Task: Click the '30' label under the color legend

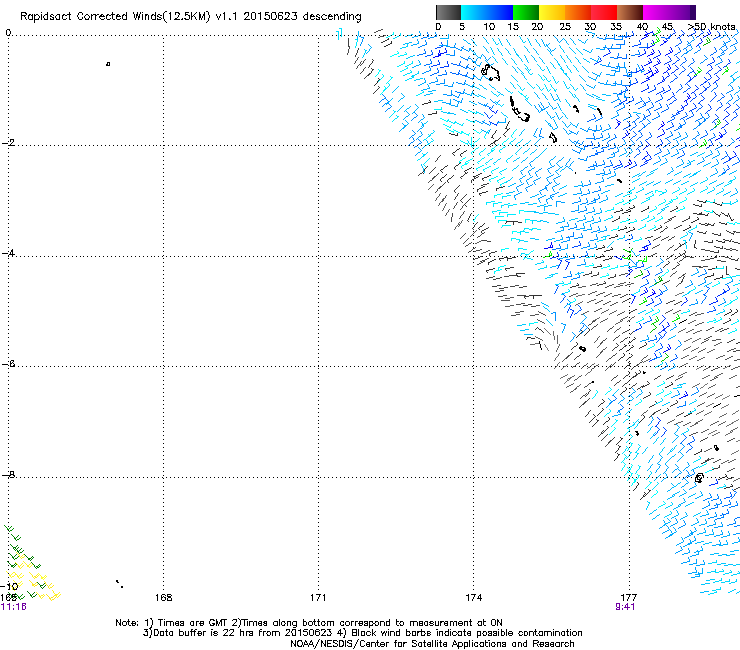Action: (x=590, y=27)
